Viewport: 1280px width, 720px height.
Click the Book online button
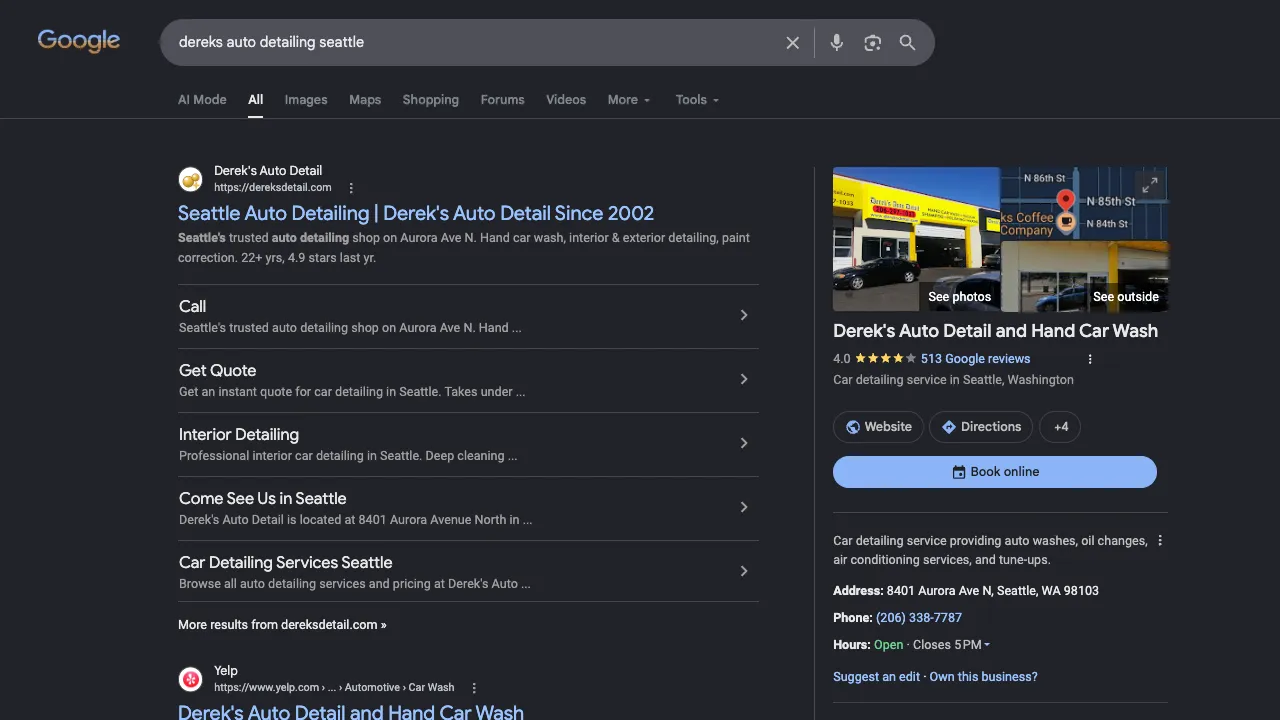click(x=995, y=472)
